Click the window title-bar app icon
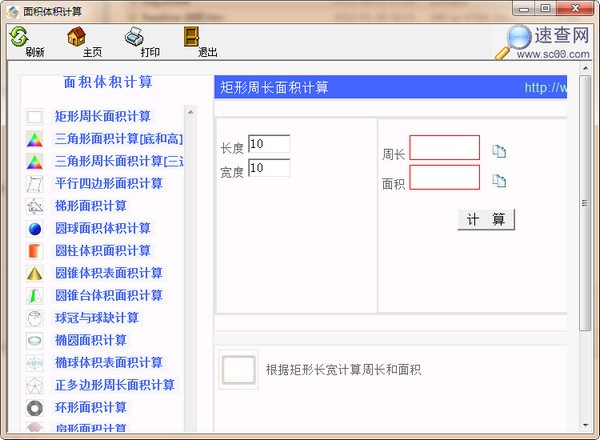The height and width of the screenshot is (440, 600). [13, 11]
